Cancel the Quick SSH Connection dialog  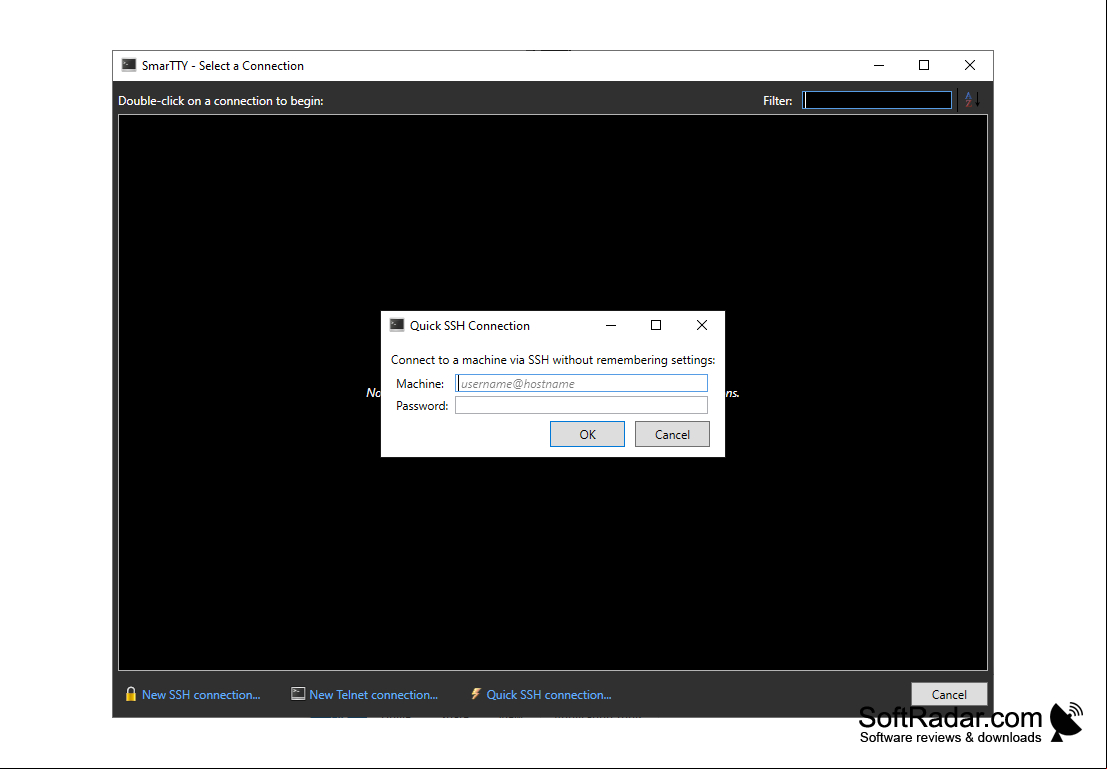pyautogui.click(x=672, y=434)
